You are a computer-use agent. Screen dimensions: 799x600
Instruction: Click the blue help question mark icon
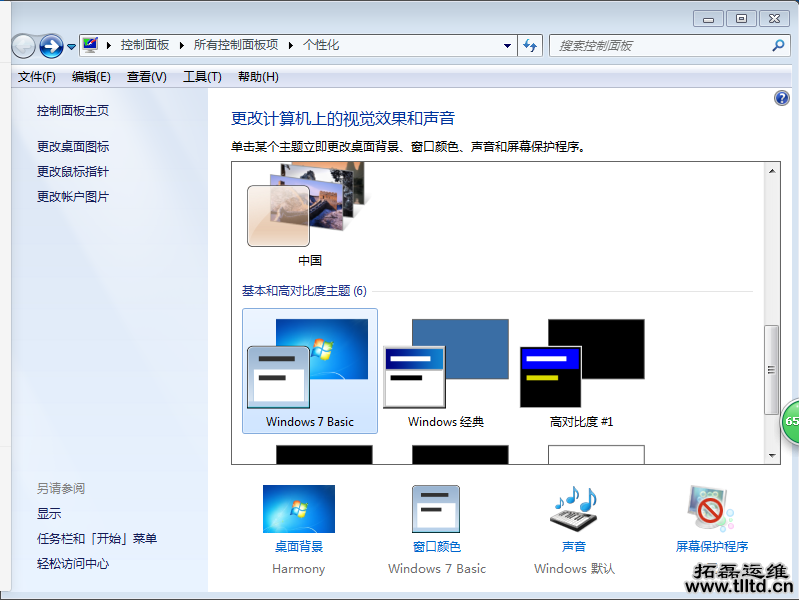782,98
